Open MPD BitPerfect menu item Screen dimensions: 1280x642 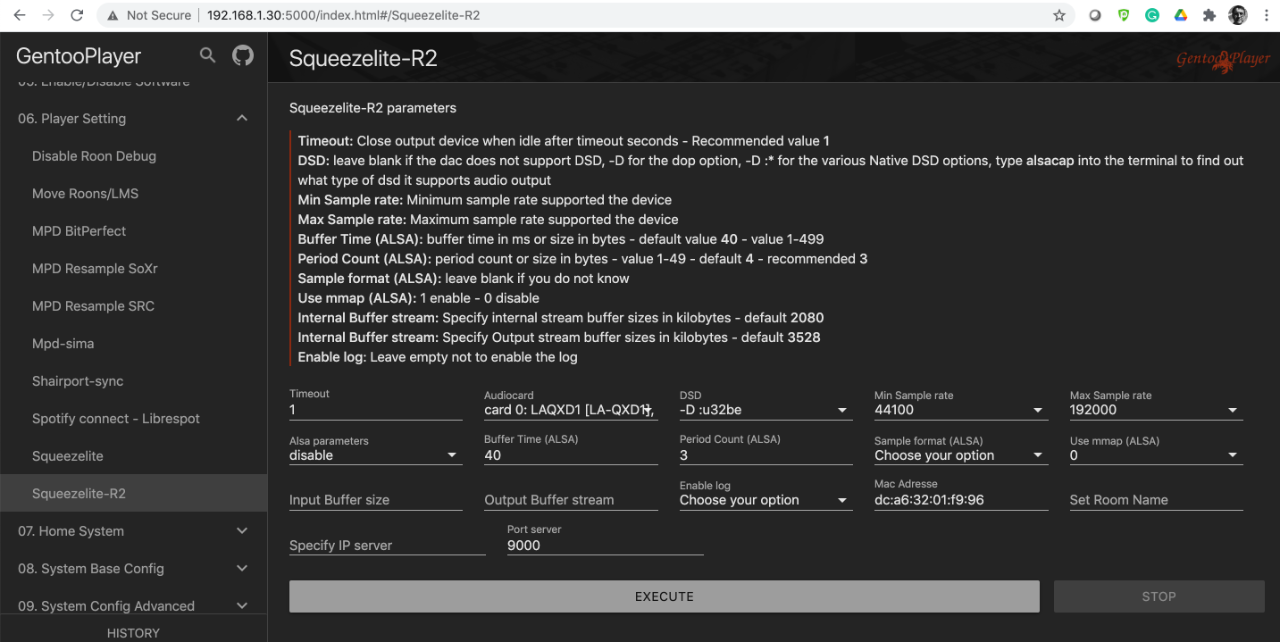(133, 231)
